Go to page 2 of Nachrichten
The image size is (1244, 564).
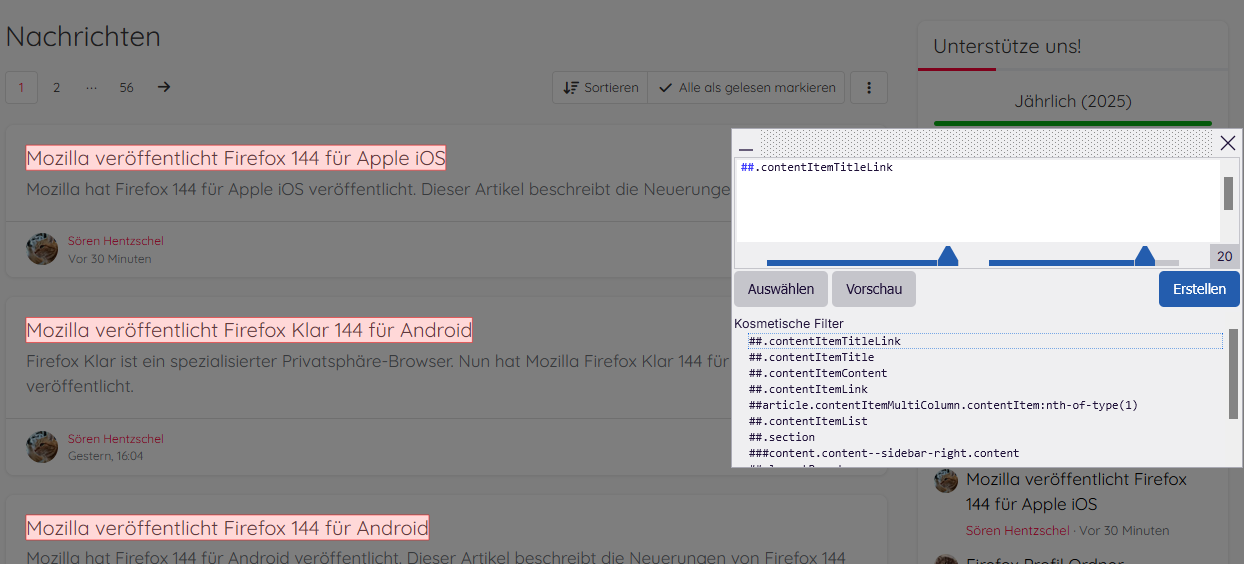click(x=57, y=87)
